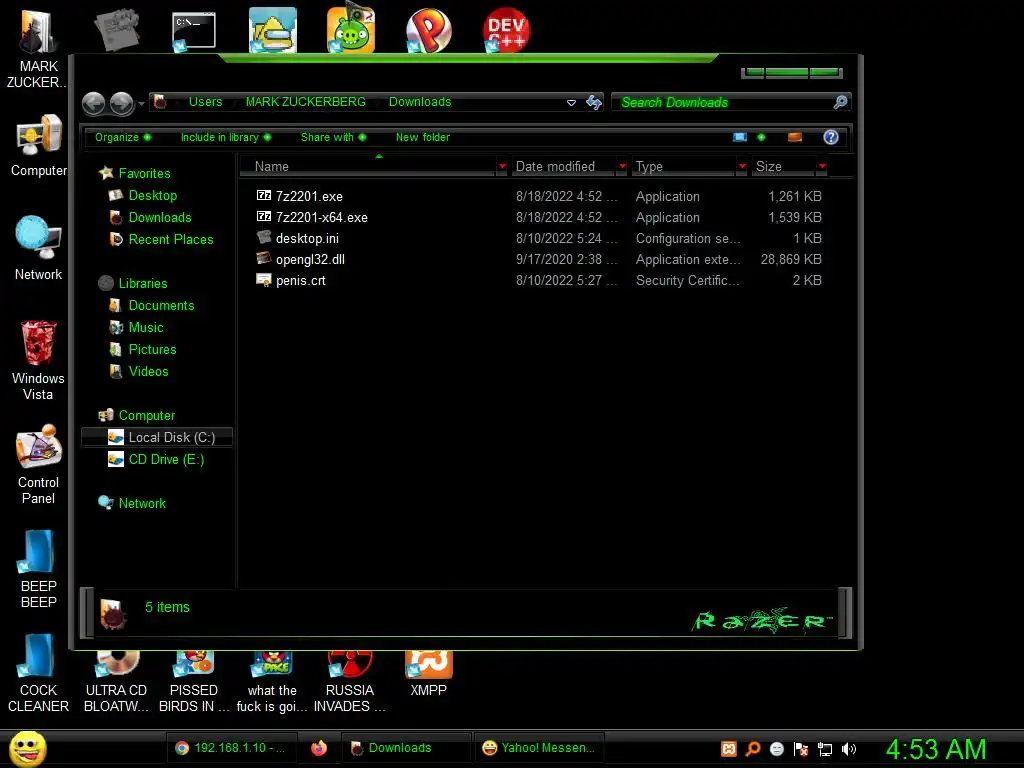Select Network in navigation pane
Screen dimensions: 1024x768
142,504
